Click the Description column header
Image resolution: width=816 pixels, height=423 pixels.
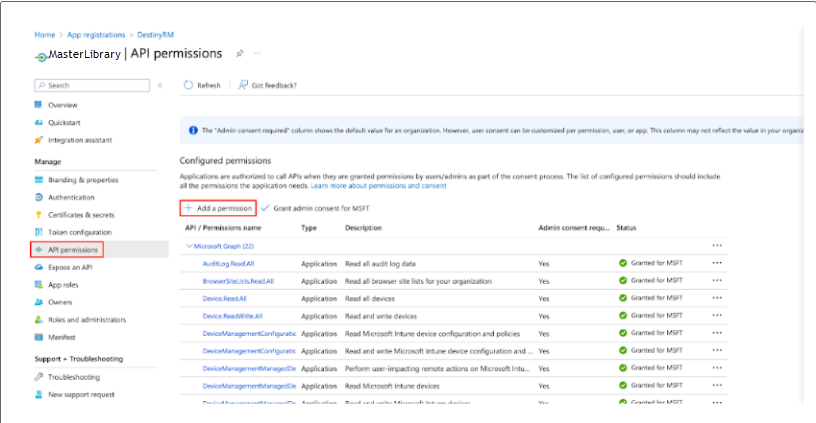click(363, 228)
